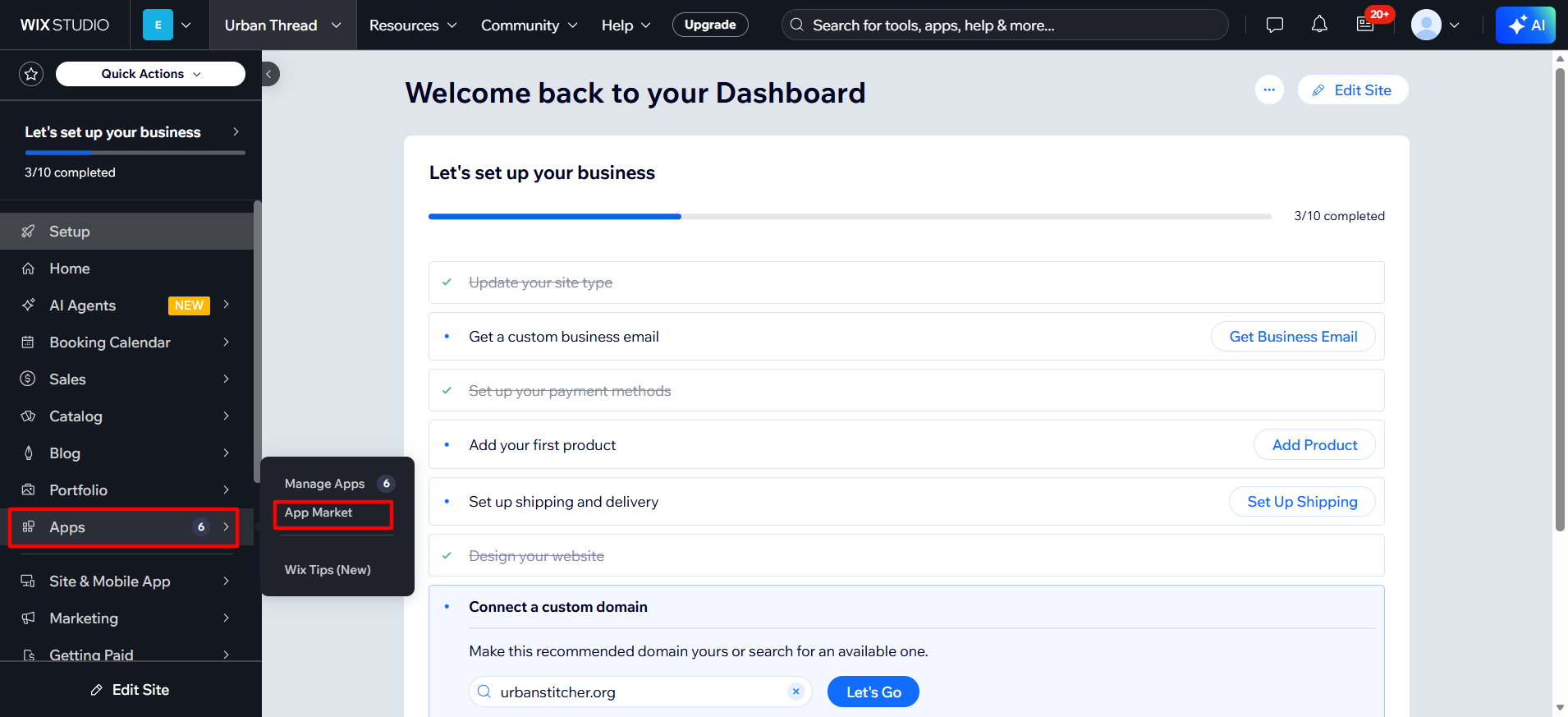Launch the AI assistant button
This screenshot has width=1568, height=717.
click(1525, 25)
